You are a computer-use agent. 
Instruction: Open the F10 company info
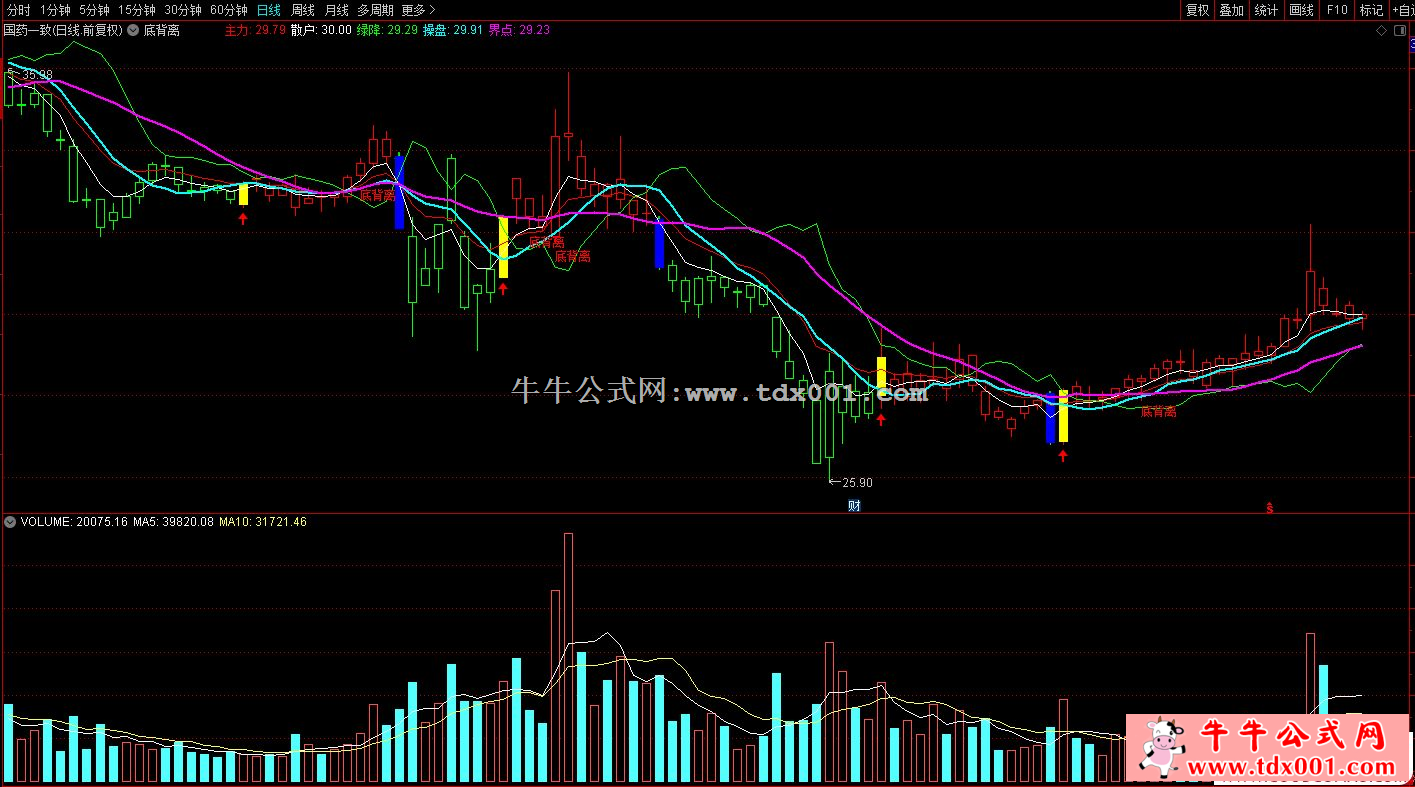1337,10
